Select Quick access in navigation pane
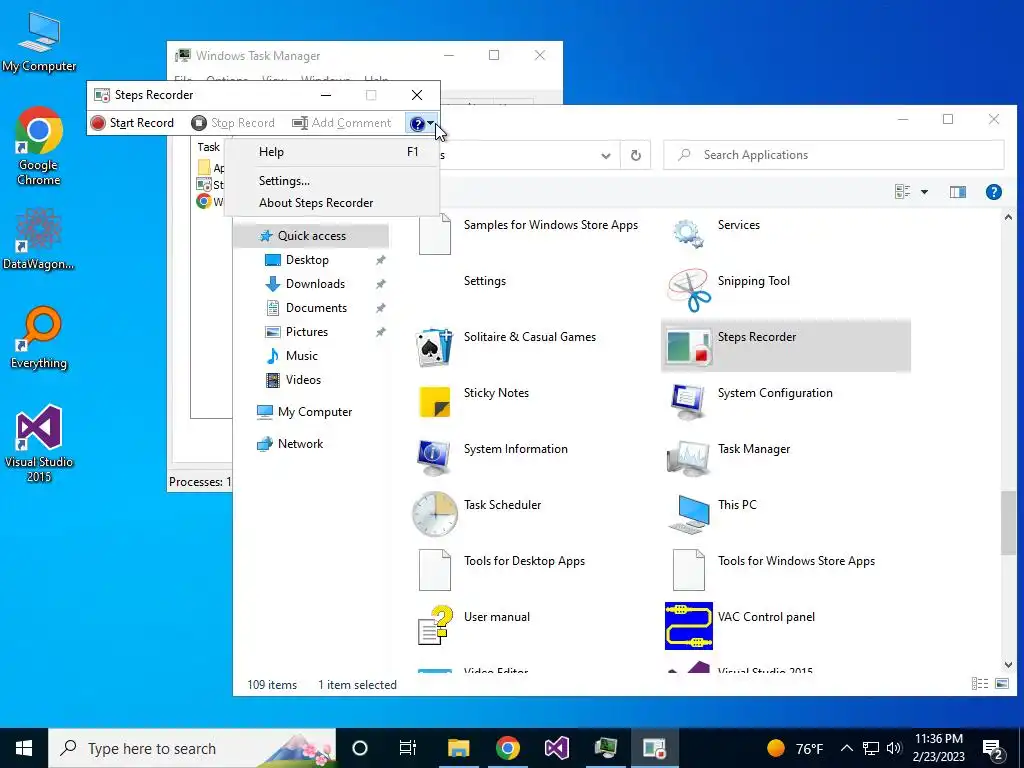This screenshot has width=1024, height=768. tap(312, 236)
